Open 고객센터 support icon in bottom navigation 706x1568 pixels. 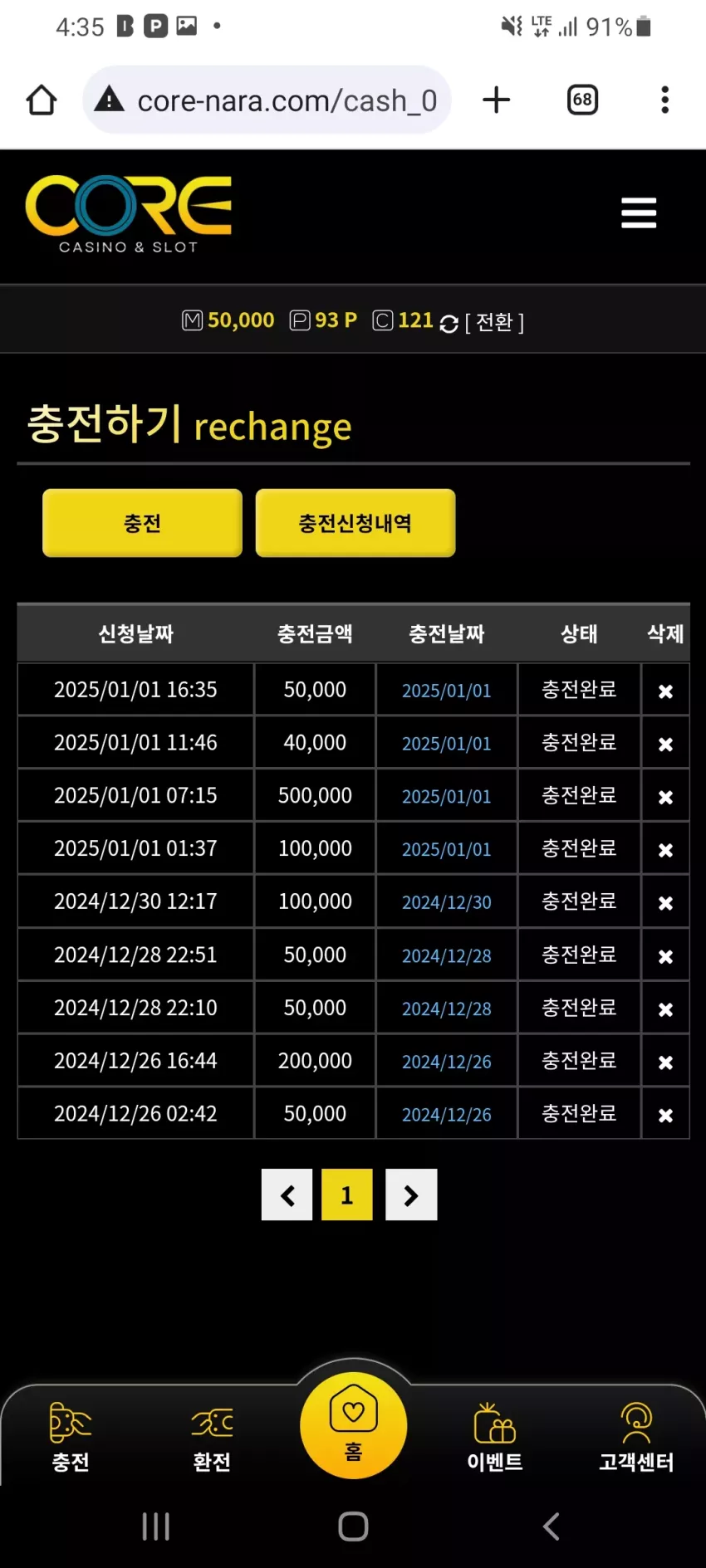[636, 1437]
